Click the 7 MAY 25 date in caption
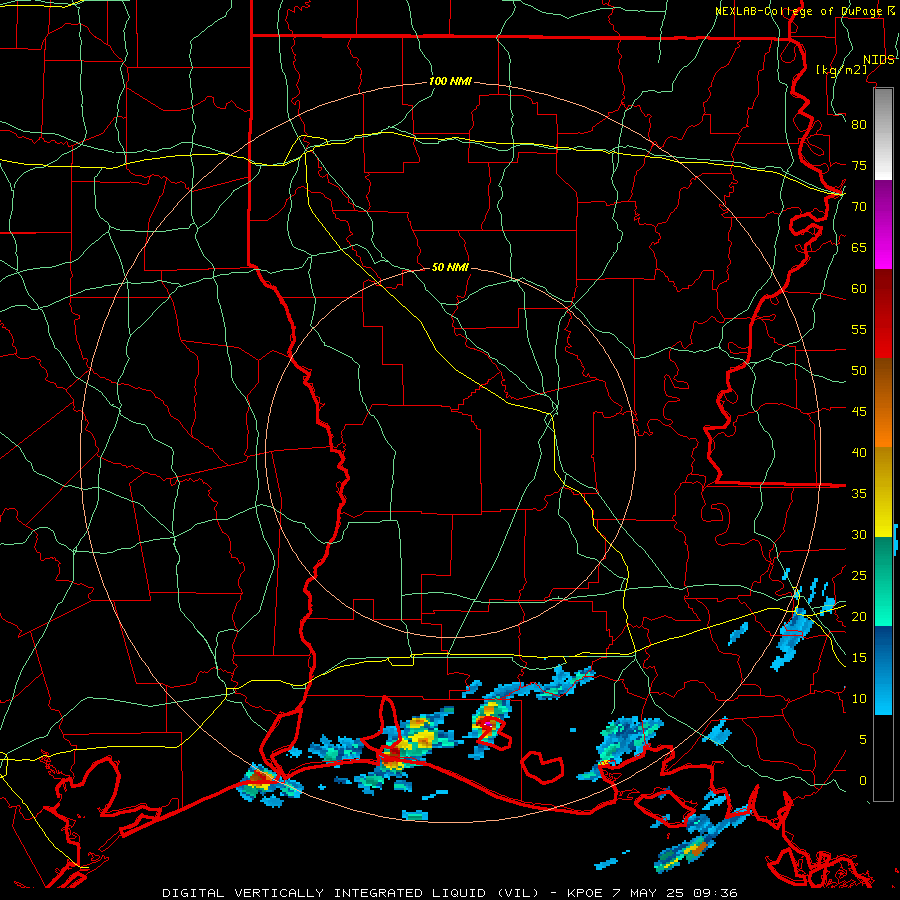 click(647, 893)
